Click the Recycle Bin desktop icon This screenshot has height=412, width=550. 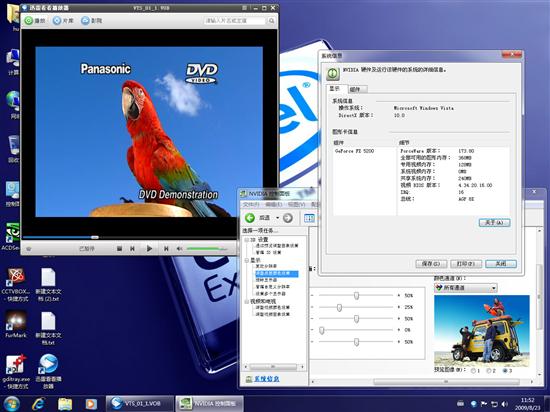coord(13,145)
